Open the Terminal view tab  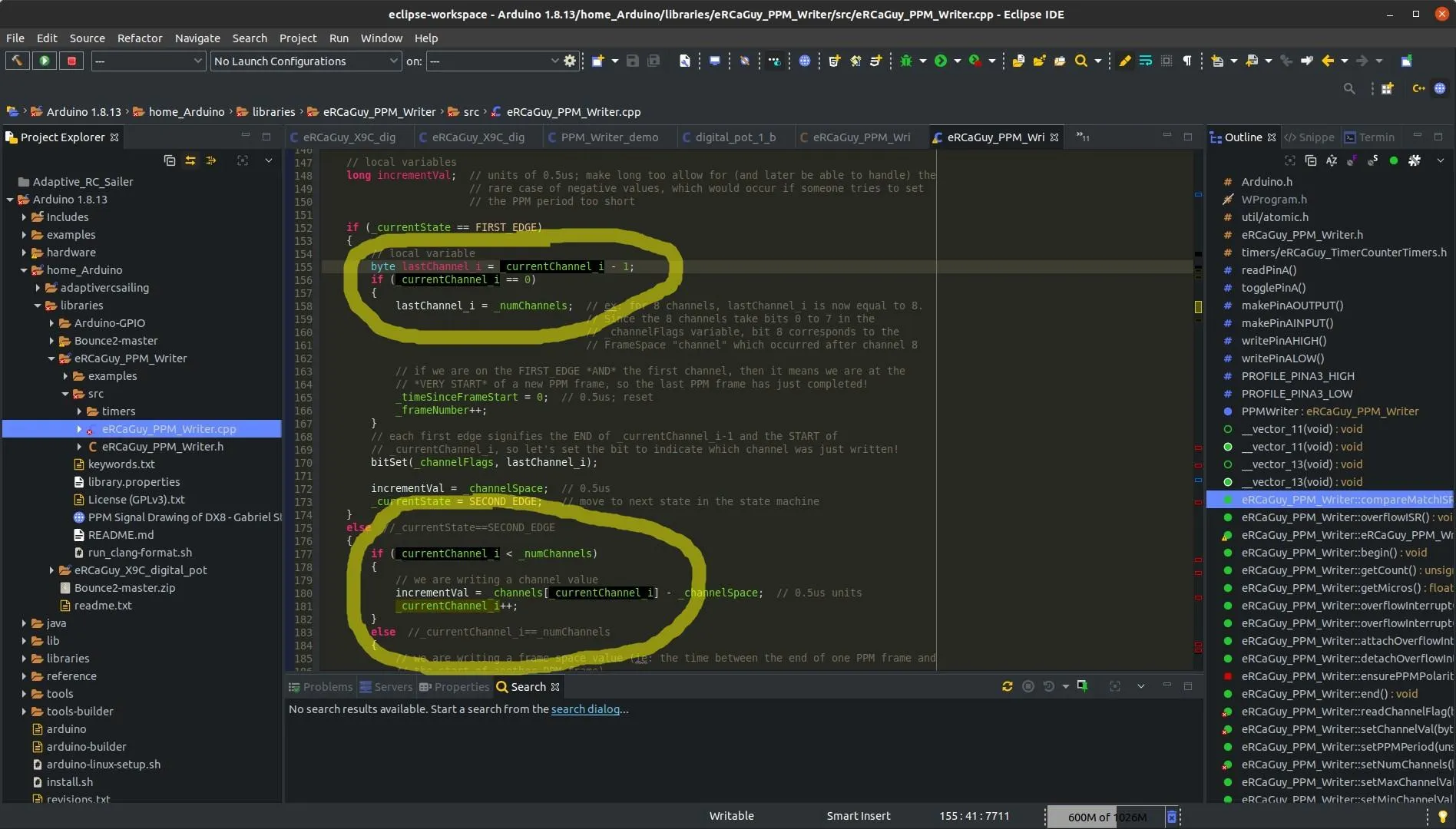click(1369, 137)
